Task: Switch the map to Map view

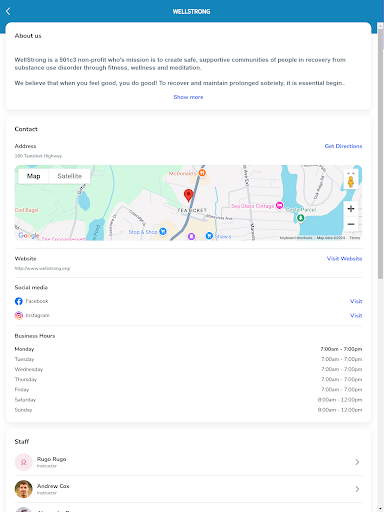Action: point(33,176)
